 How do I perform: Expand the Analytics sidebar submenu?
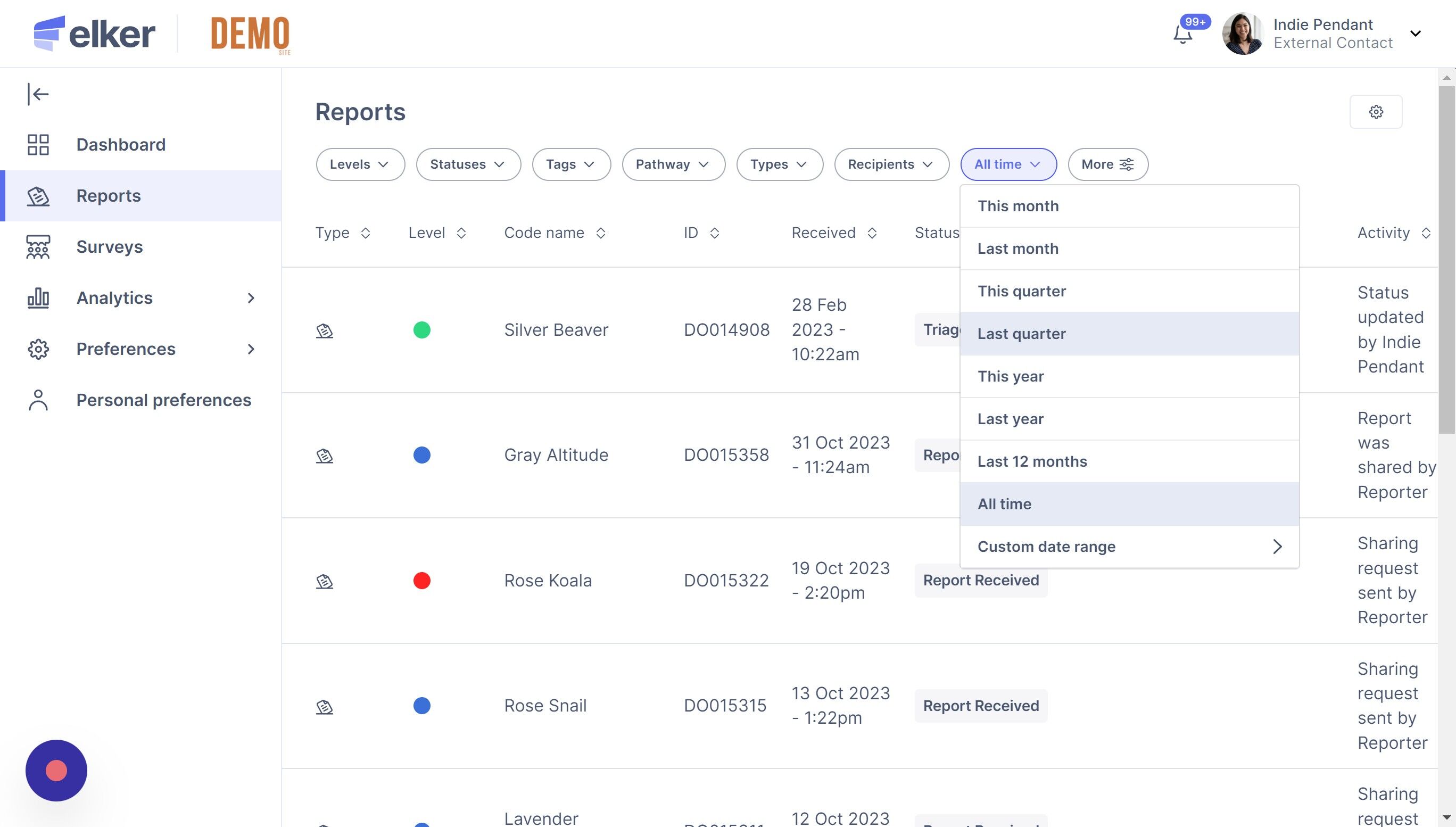(251, 297)
